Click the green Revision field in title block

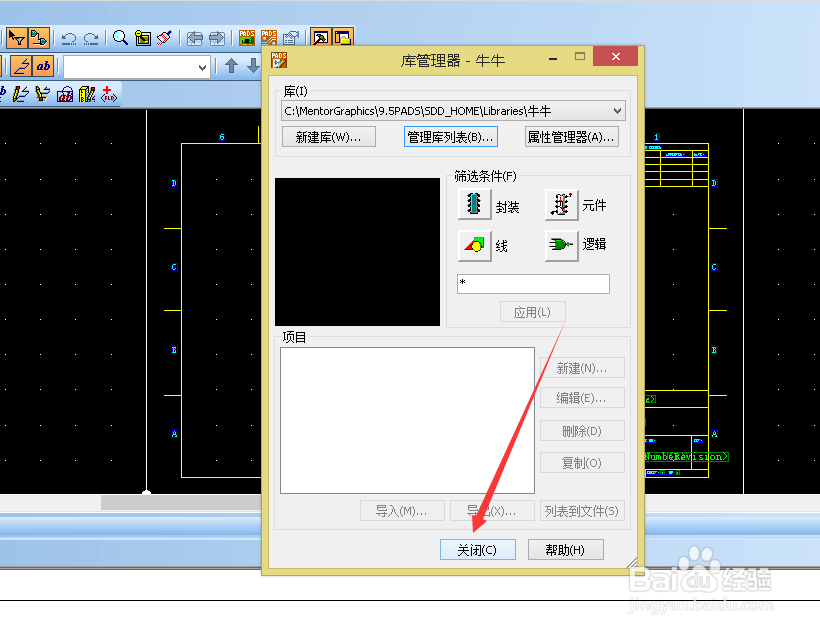click(701, 457)
